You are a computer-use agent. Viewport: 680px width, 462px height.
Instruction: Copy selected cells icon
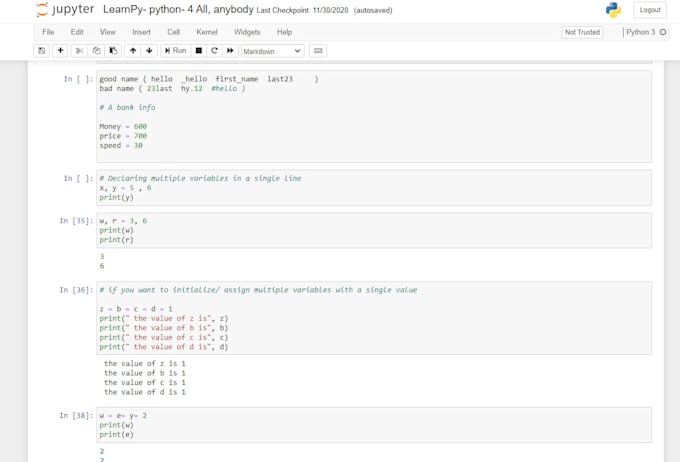[96, 51]
